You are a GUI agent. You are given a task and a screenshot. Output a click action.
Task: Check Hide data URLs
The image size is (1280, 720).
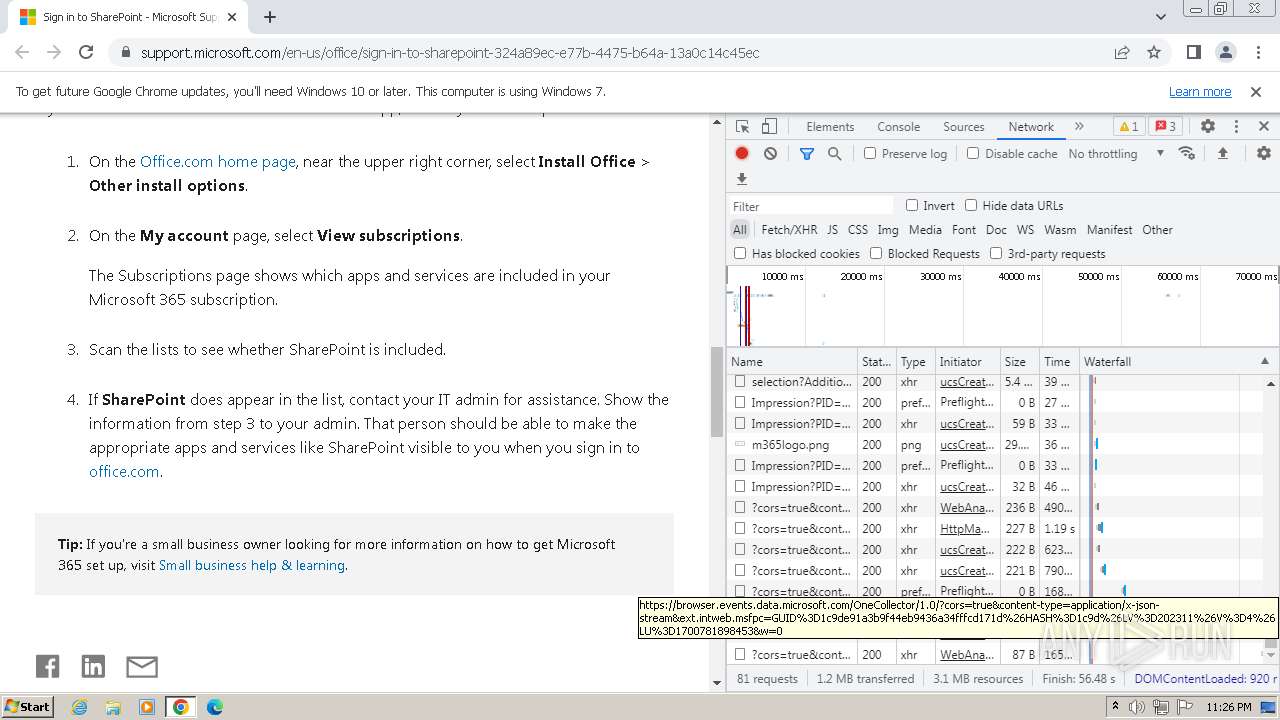971,205
